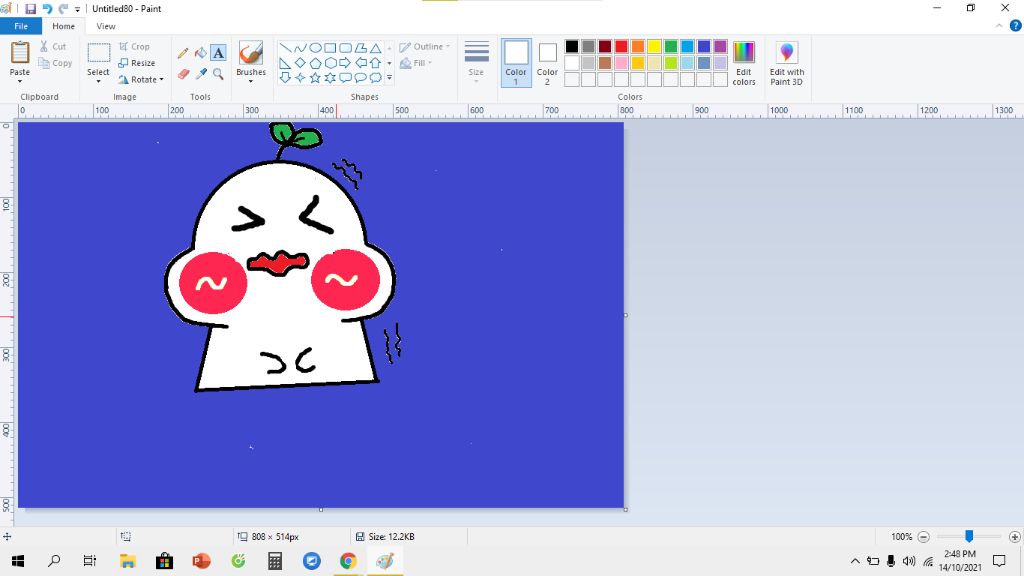1024x576 pixels.
Task: Click the zoom slider handle
Action: [x=969, y=536]
